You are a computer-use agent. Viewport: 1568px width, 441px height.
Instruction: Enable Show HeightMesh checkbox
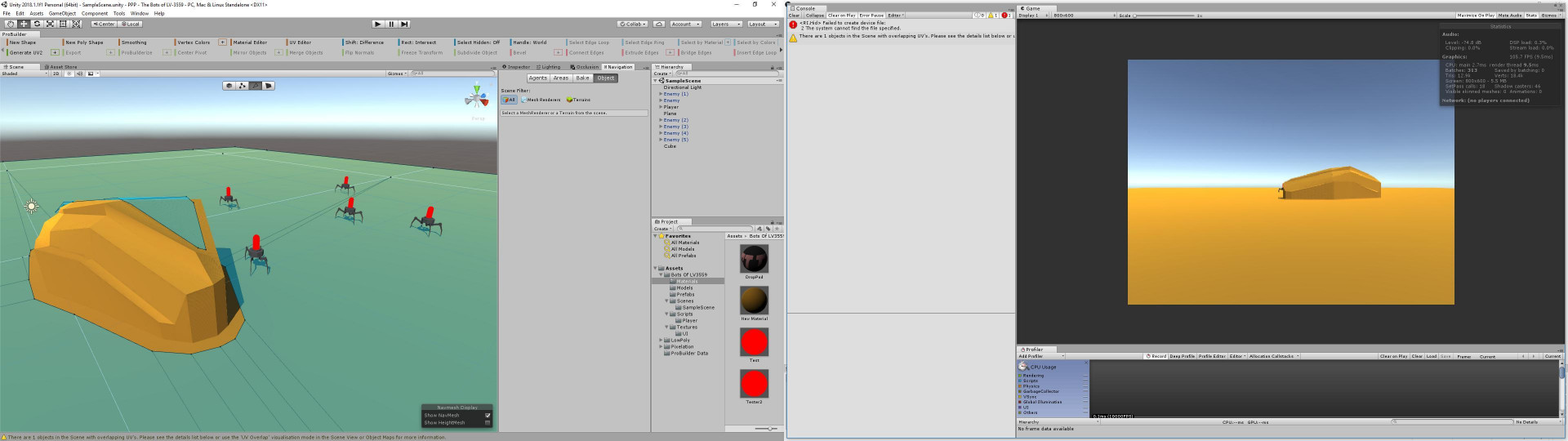(488, 422)
